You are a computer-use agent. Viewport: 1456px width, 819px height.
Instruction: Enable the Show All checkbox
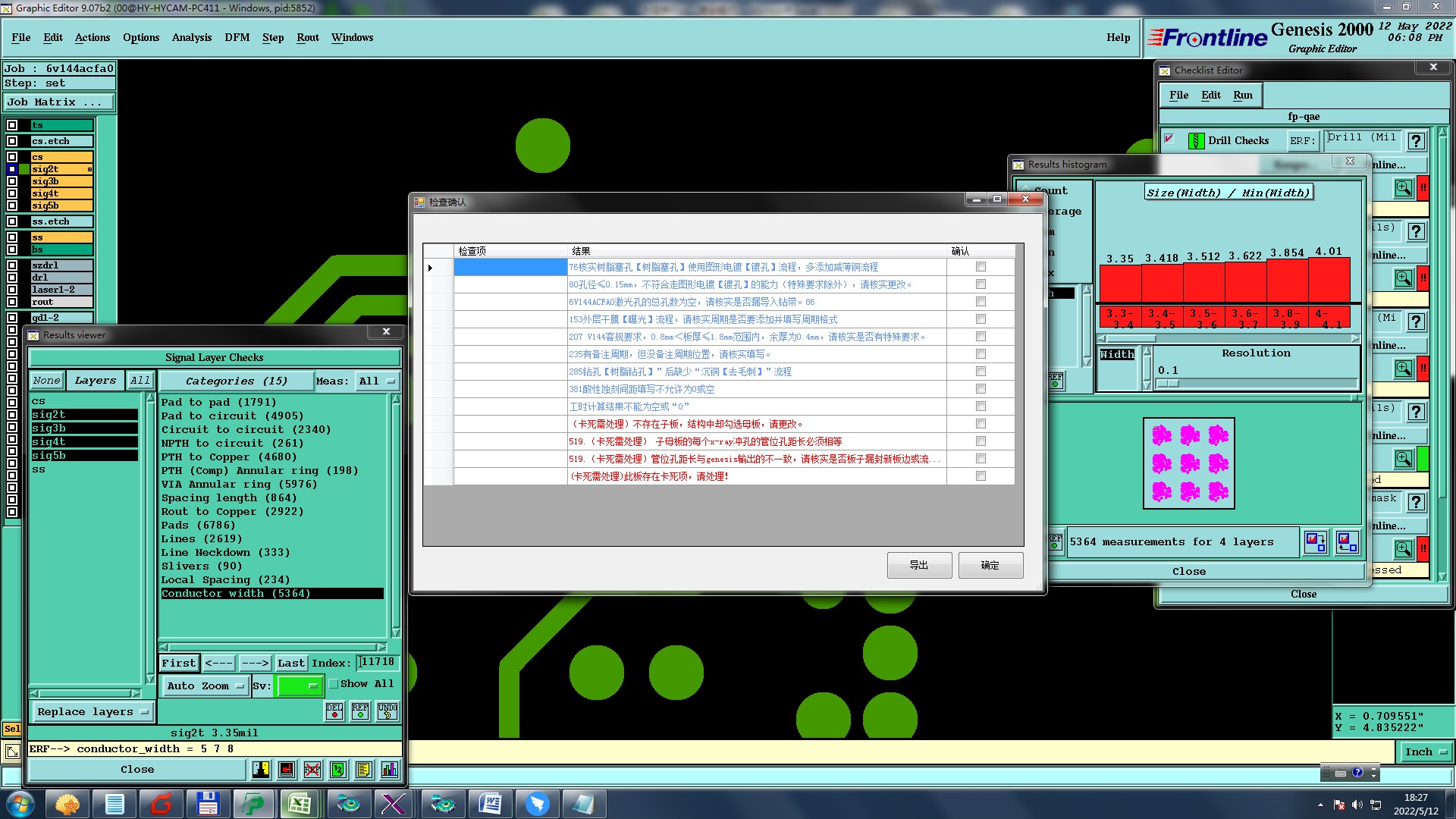(333, 684)
